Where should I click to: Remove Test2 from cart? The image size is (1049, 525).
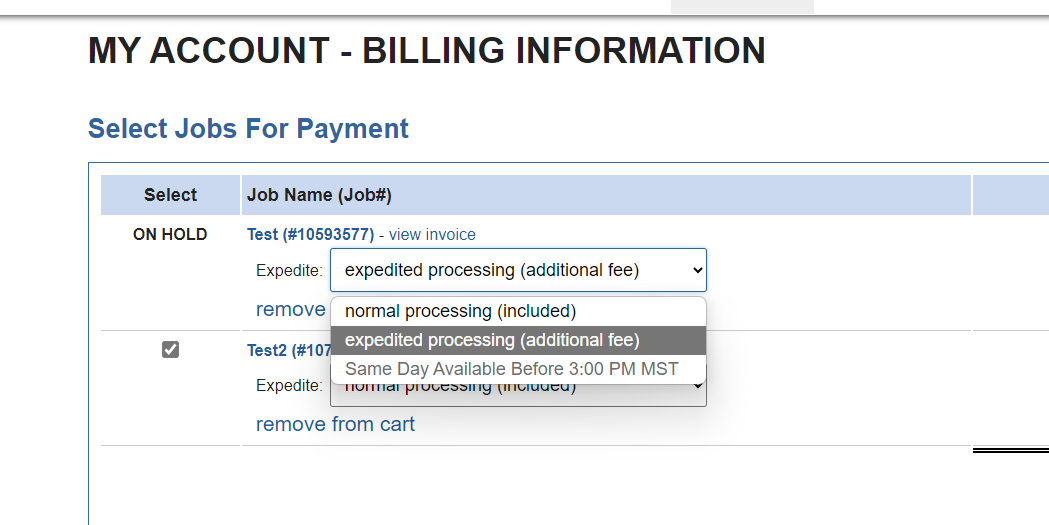(x=335, y=424)
